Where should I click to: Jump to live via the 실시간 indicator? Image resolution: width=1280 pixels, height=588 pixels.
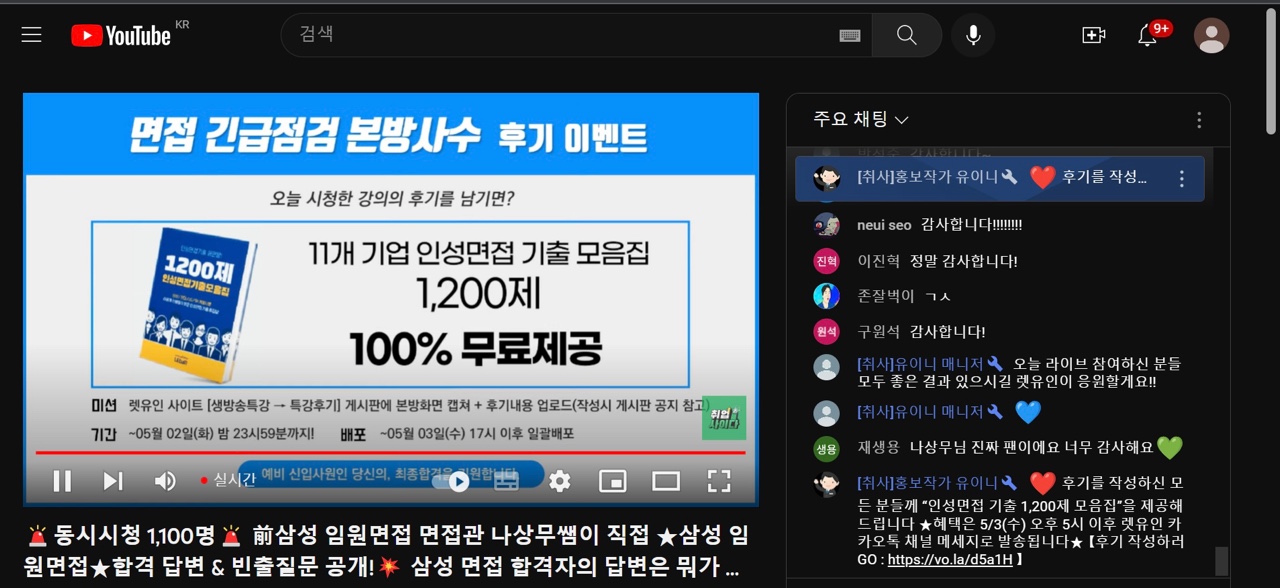228,480
